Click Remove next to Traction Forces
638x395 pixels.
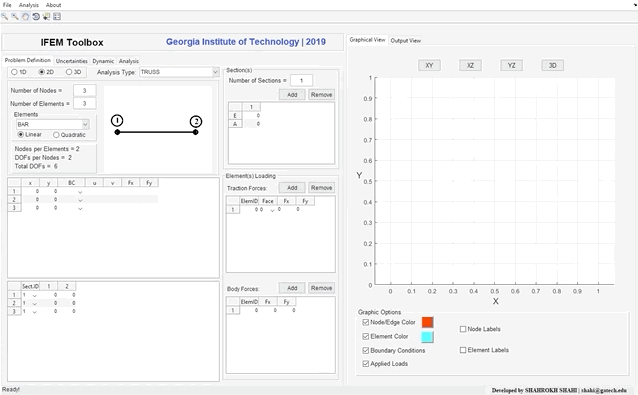click(321, 188)
